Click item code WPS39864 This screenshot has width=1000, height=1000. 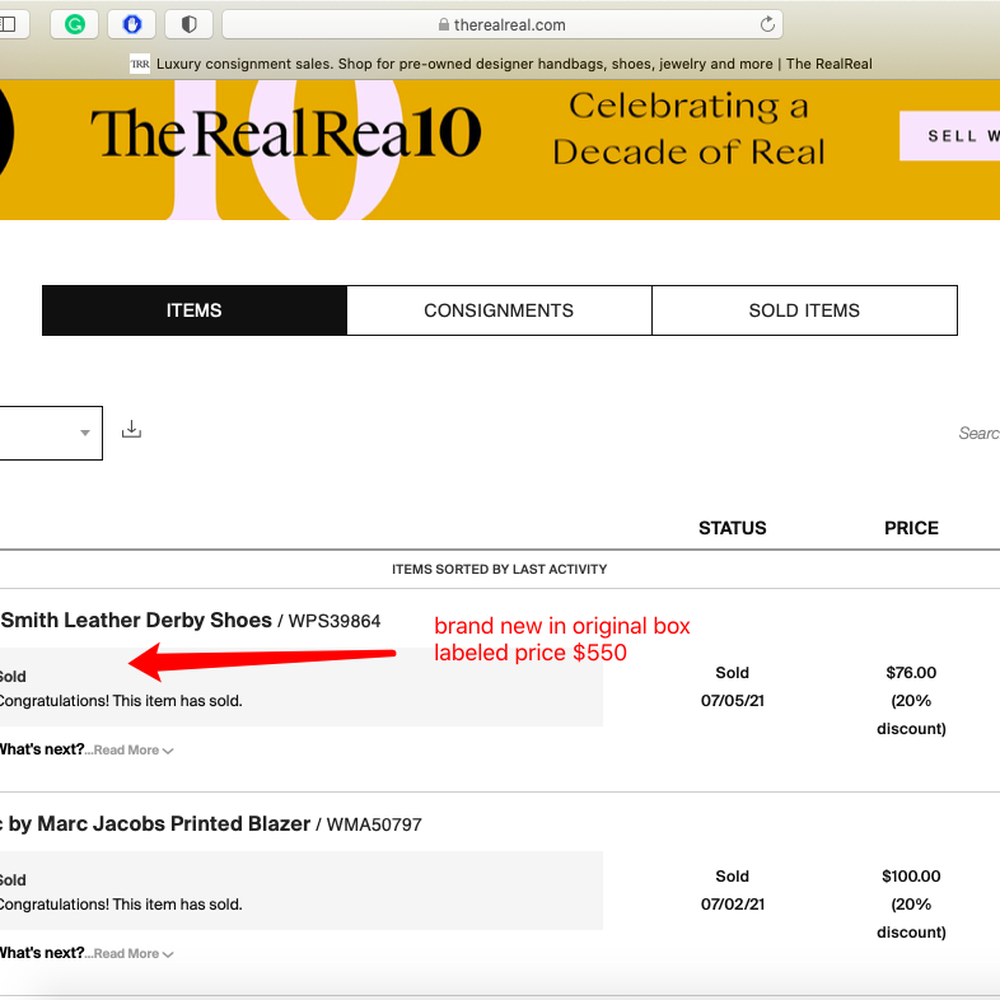pyautogui.click(x=334, y=621)
